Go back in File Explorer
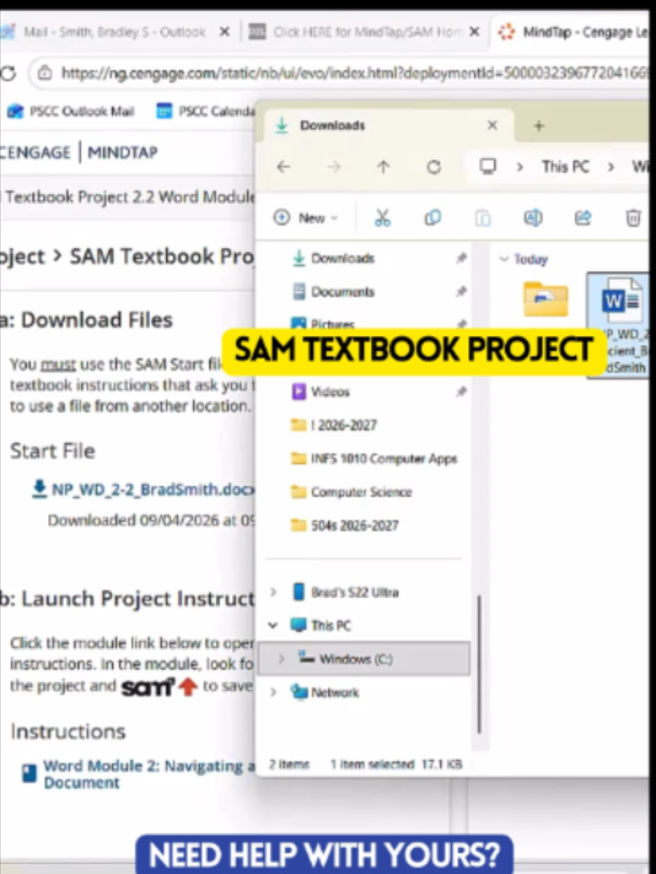Screen dimensions: 656x874 284,167
